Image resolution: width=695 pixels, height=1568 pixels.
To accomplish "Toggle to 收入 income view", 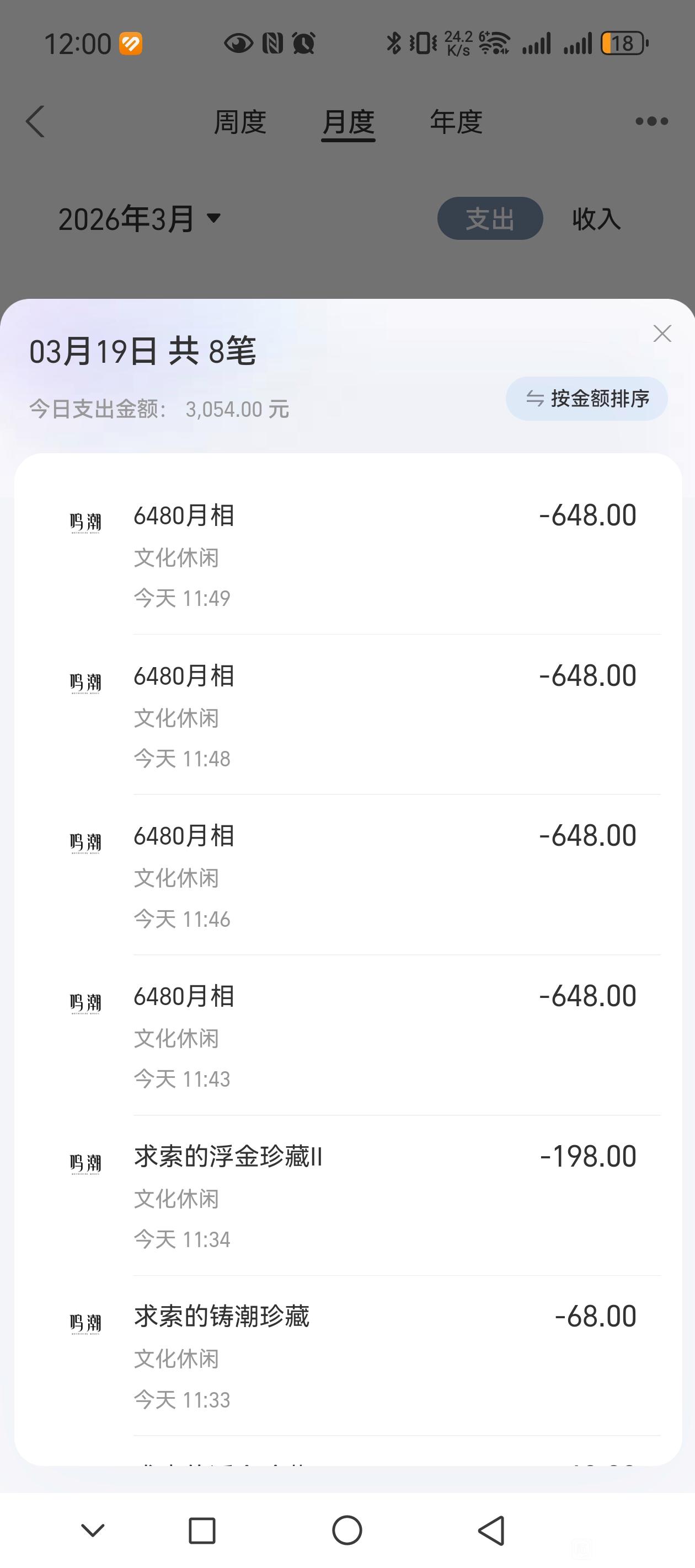I will (596, 218).
